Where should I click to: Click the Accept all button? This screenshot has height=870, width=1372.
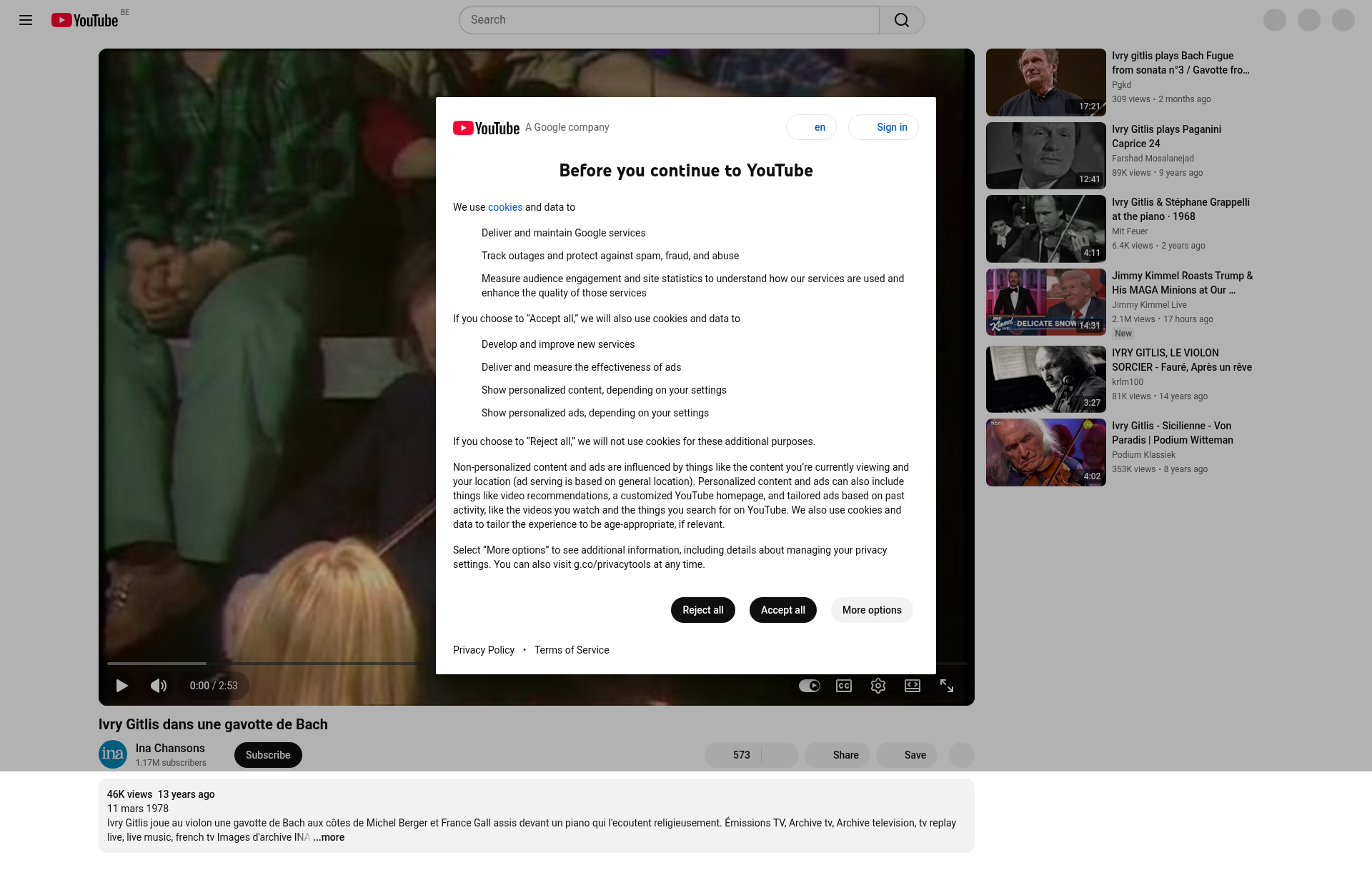[782, 610]
